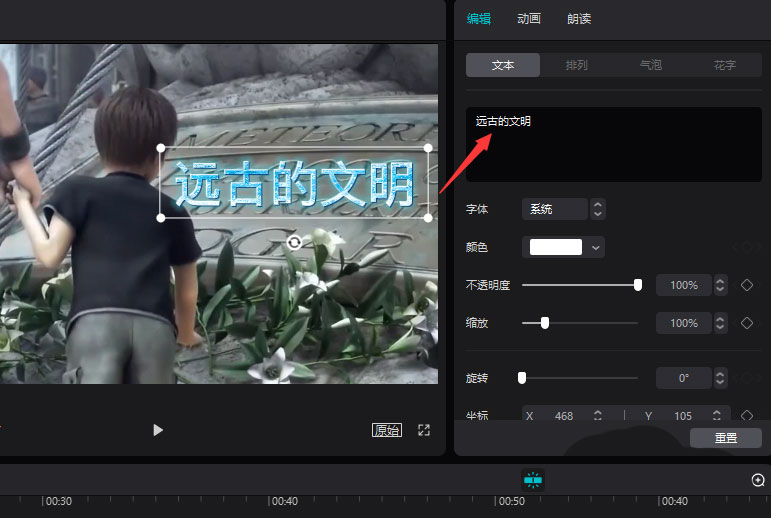
Task: Add a position keyframe with the coordinates diamond
Action: 747,416
